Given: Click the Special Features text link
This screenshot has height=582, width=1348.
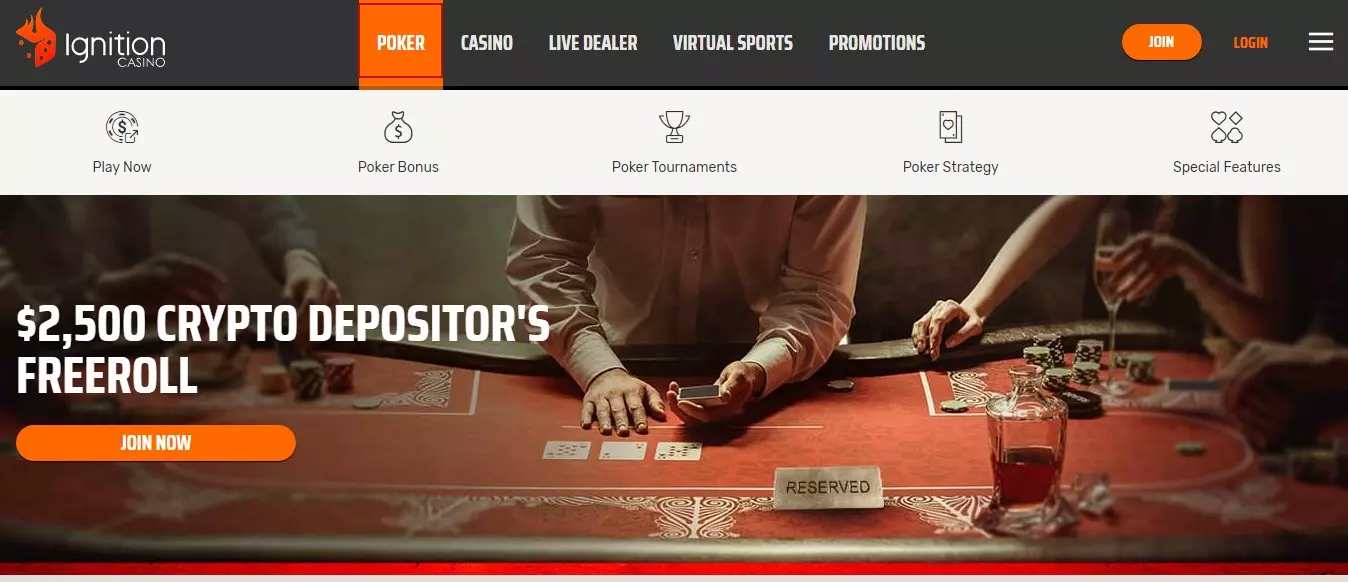Looking at the screenshot, I should (x=1226, y=167).
